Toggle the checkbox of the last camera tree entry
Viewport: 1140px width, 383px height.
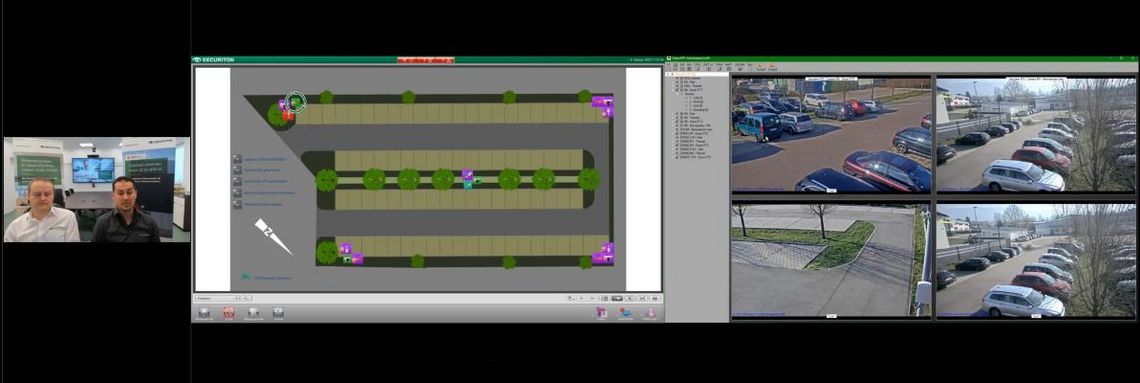pyautogui.click(x=677, y=157)
